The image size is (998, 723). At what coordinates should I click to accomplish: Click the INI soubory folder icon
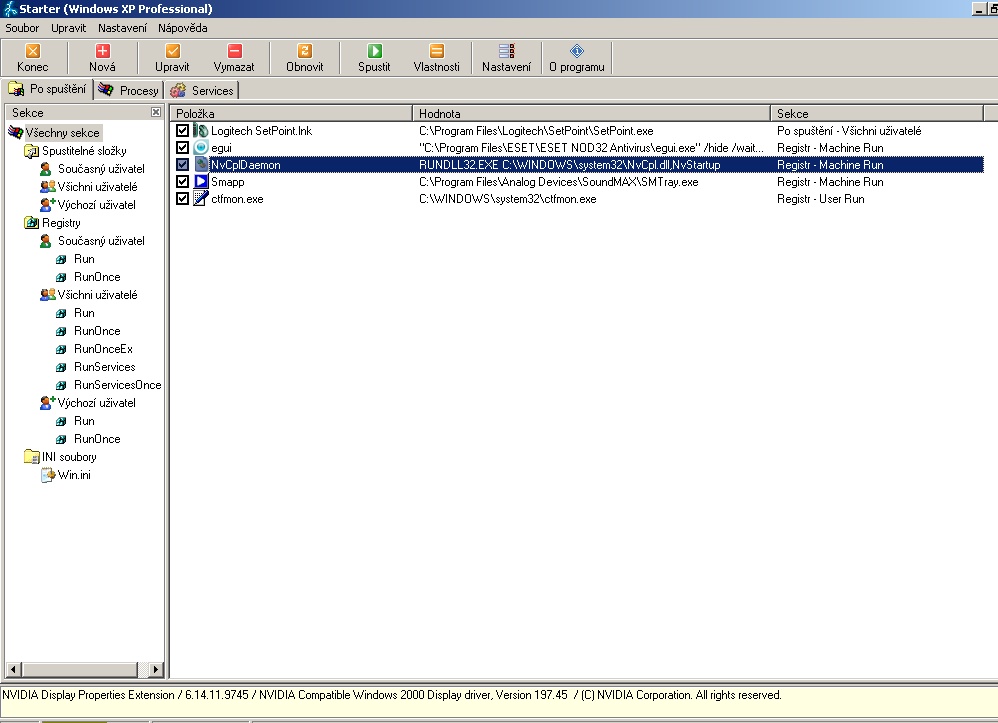point(31,456)
